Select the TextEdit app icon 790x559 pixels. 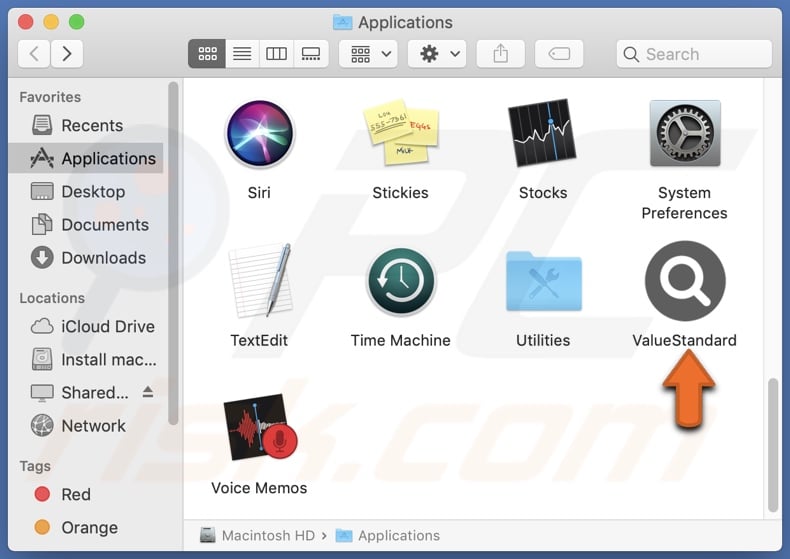click(x=260, y=280)
